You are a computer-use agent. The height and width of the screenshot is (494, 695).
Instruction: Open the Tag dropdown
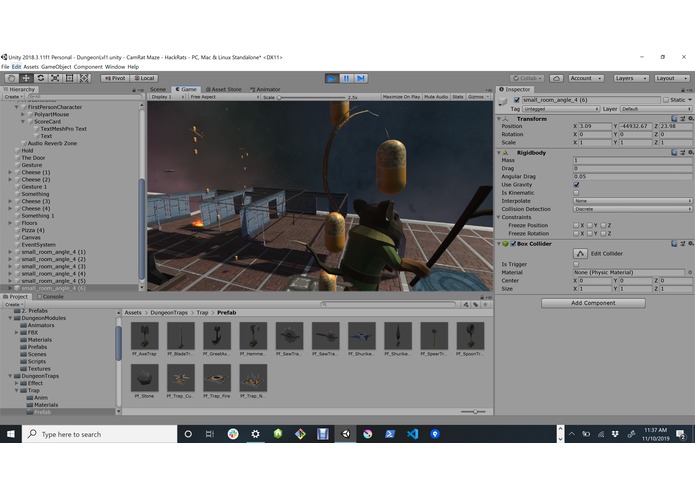(x=561, y=109)
